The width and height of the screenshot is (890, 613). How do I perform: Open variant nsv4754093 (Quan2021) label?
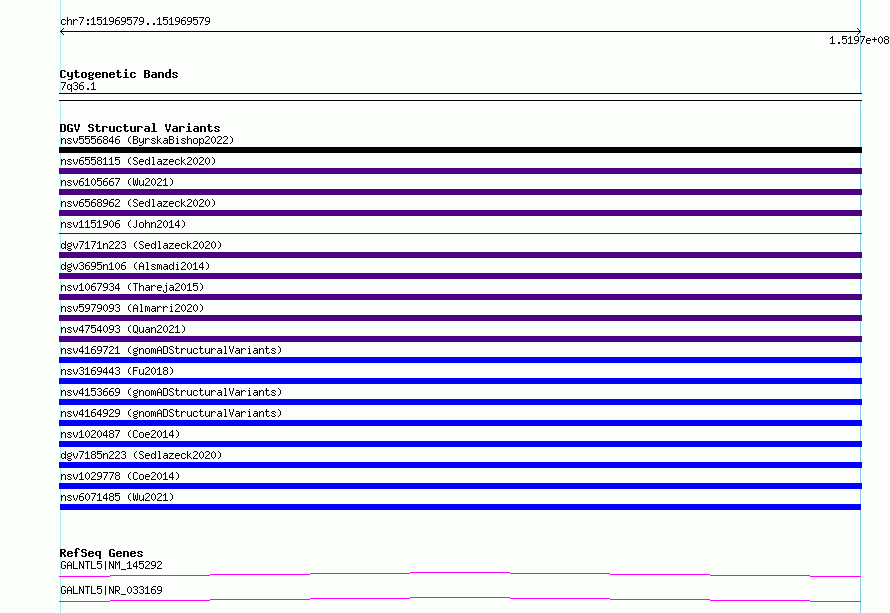(x=123, y=329)
